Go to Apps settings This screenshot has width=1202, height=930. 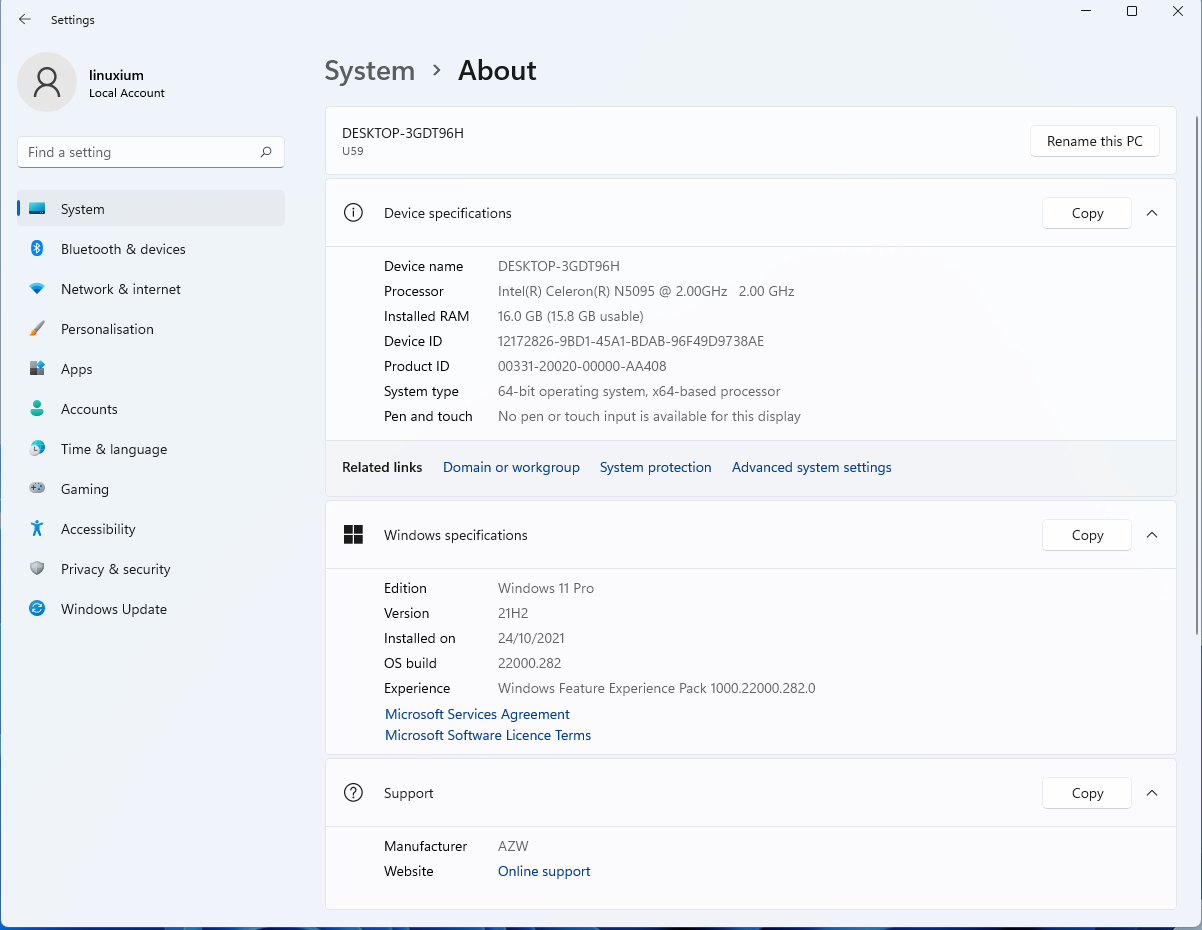pyautogui.click(x=151, y=369)
